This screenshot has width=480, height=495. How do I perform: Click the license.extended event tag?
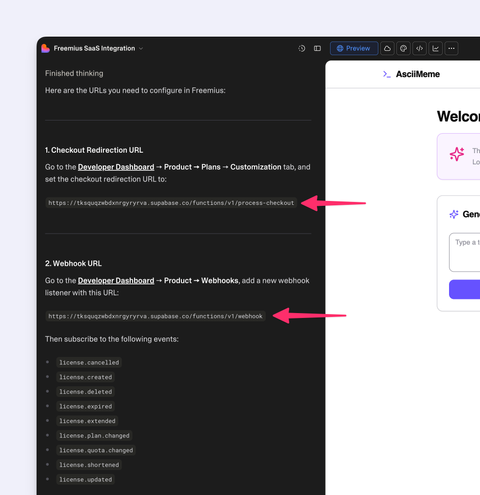click(87, 421)
